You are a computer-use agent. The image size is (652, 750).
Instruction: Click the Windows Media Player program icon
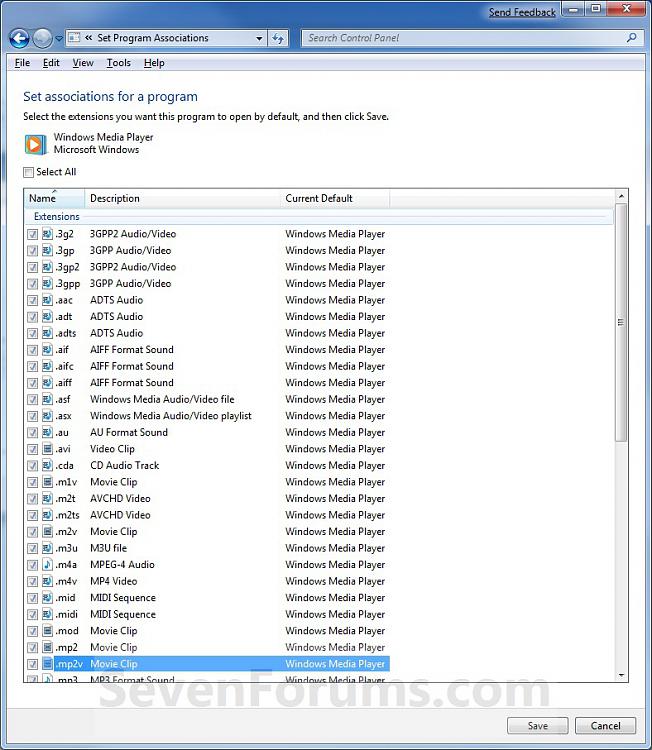point(36,144)
